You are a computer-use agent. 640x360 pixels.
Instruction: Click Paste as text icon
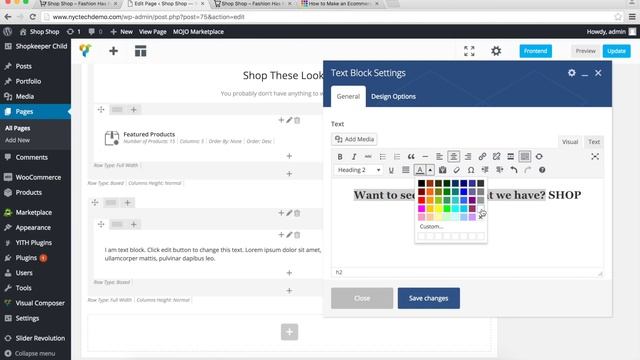pyautogui.click(x=442, y=170)
